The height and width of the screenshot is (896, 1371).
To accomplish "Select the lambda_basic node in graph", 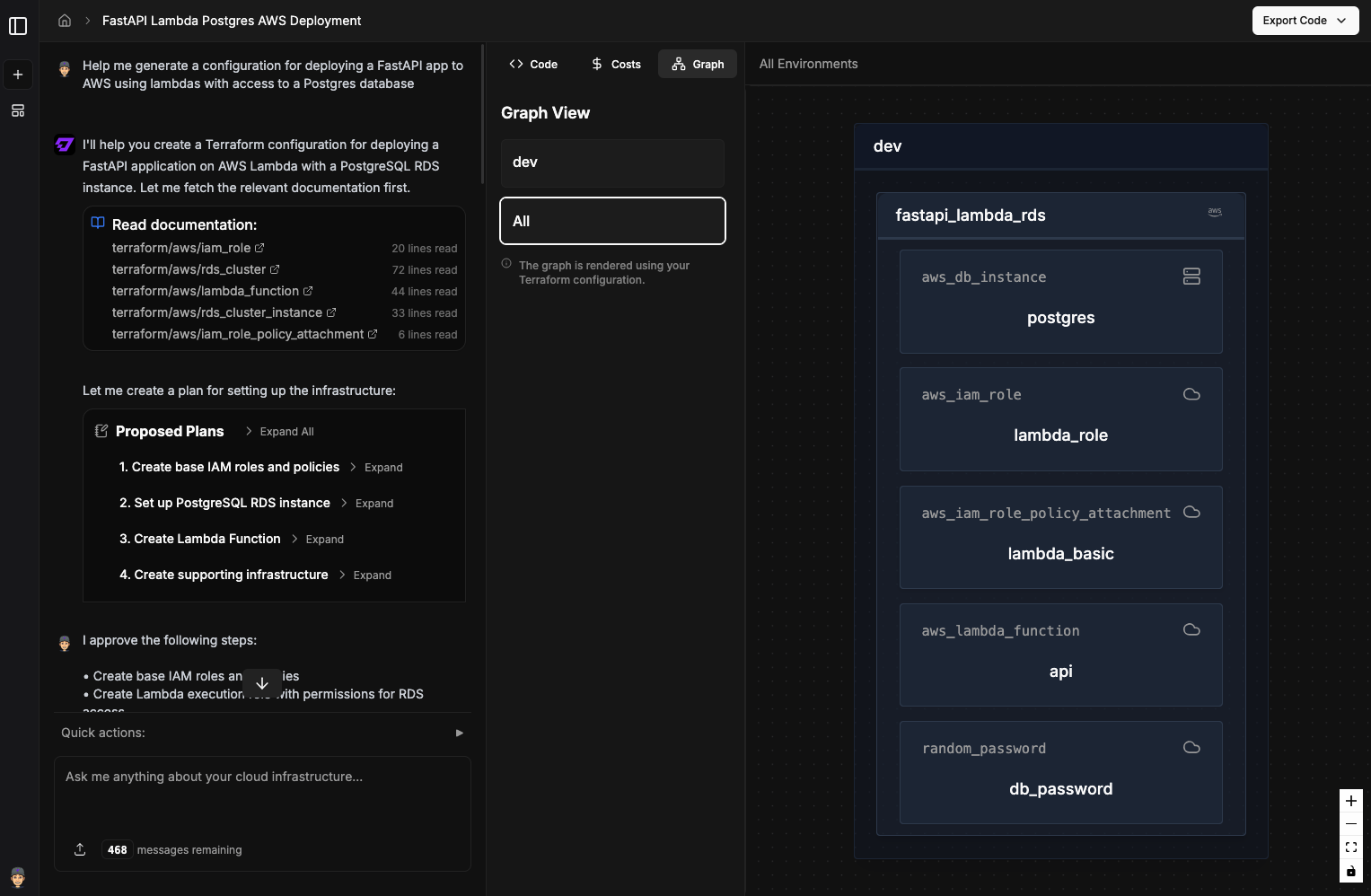I will [x=1061, y=537].
